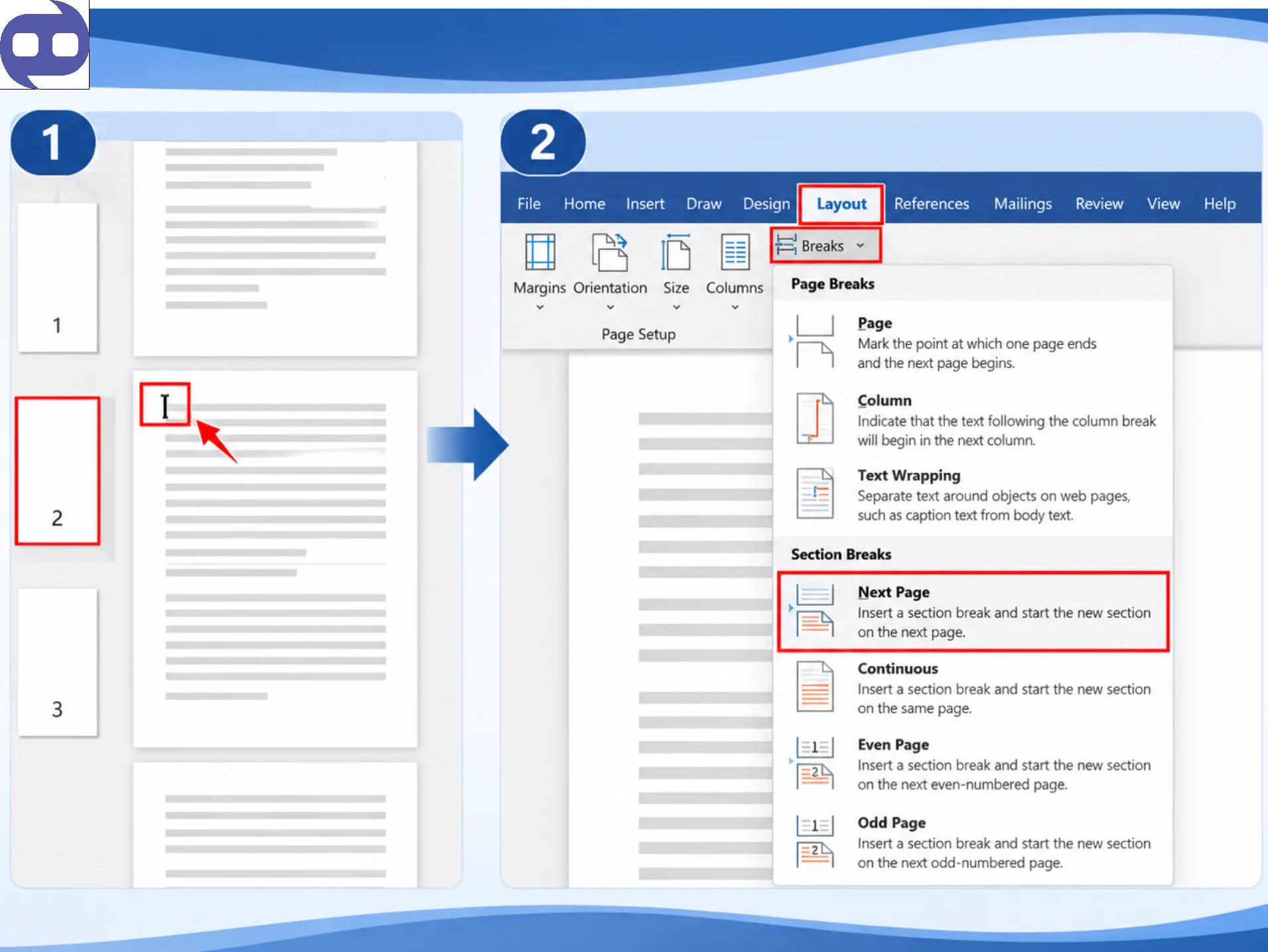Expand the Margins dropdown arrow

click(540, 307)
